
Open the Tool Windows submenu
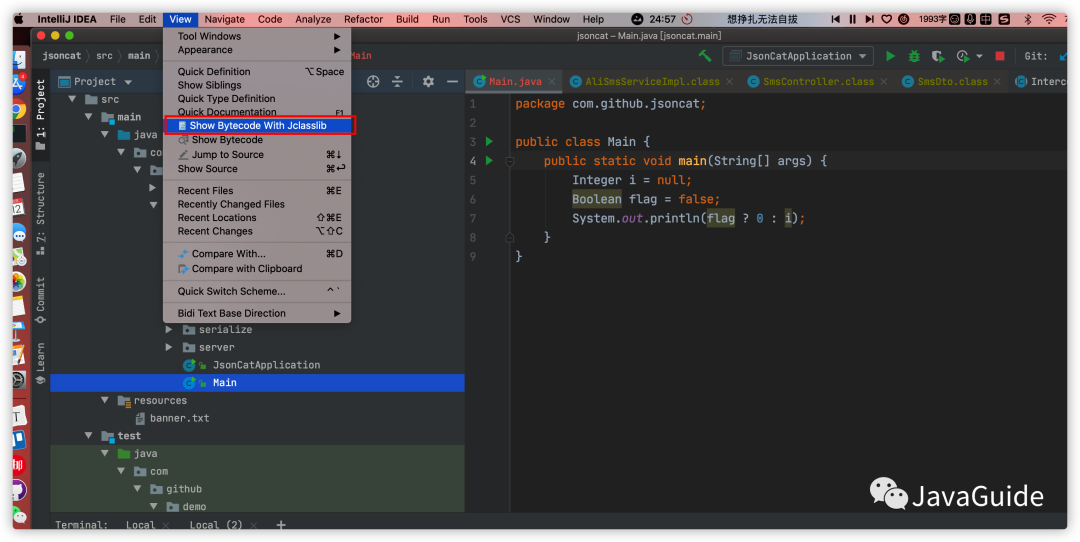(258, 36)
